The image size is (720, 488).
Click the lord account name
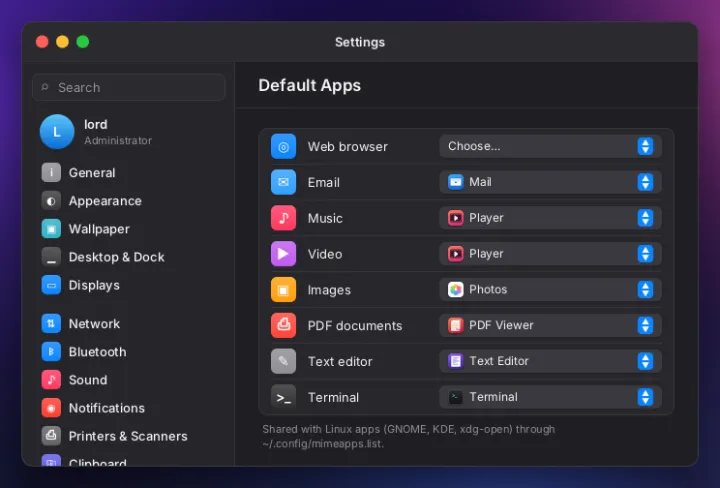pos(96,124)
